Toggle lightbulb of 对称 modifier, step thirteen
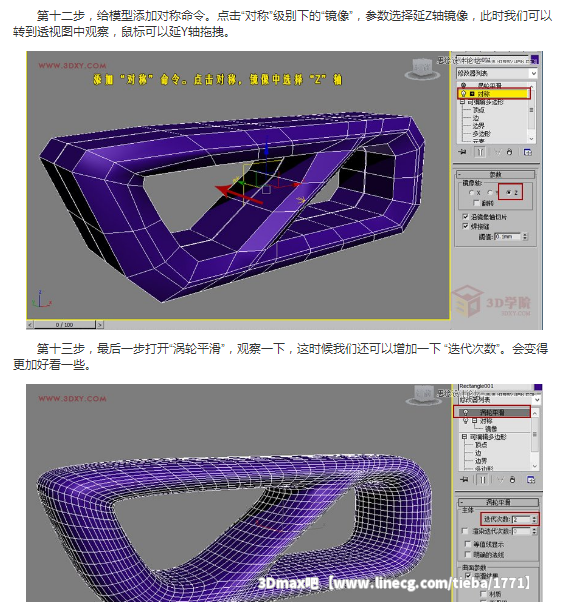The height and width of the screenshot is (602, 570). click(466, 421)
